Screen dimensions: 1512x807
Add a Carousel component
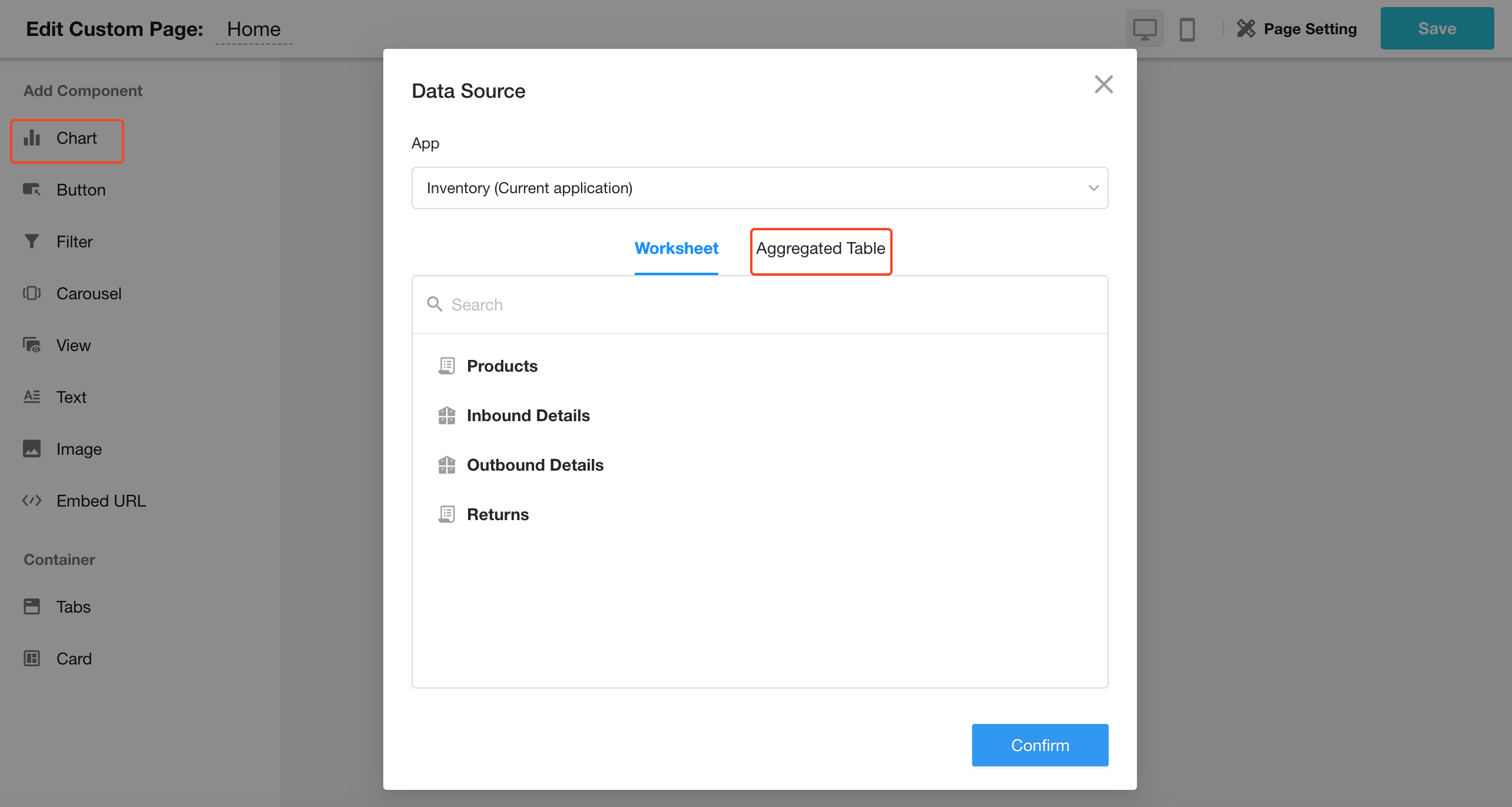pos(88,293)
